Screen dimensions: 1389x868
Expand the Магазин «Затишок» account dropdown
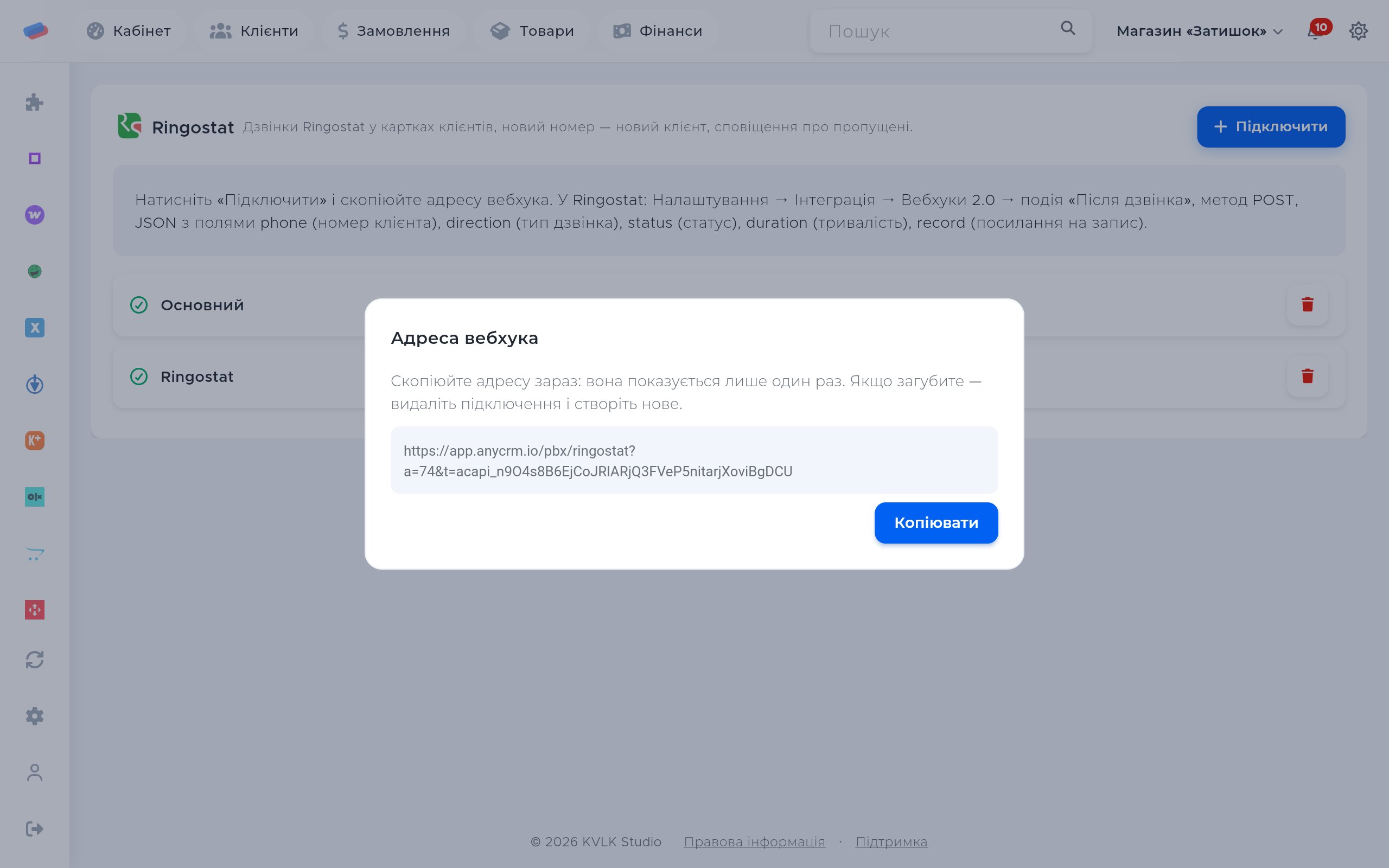[1199, 31]
